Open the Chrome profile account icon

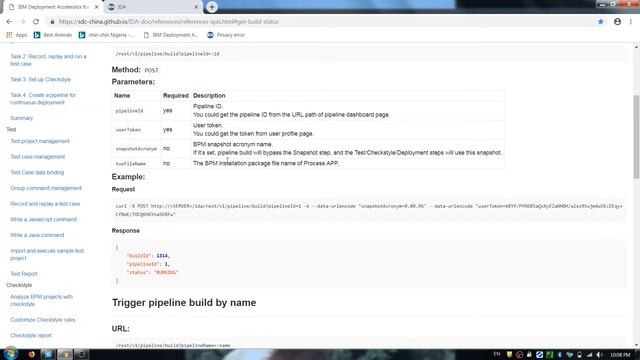tap(618, 22)
